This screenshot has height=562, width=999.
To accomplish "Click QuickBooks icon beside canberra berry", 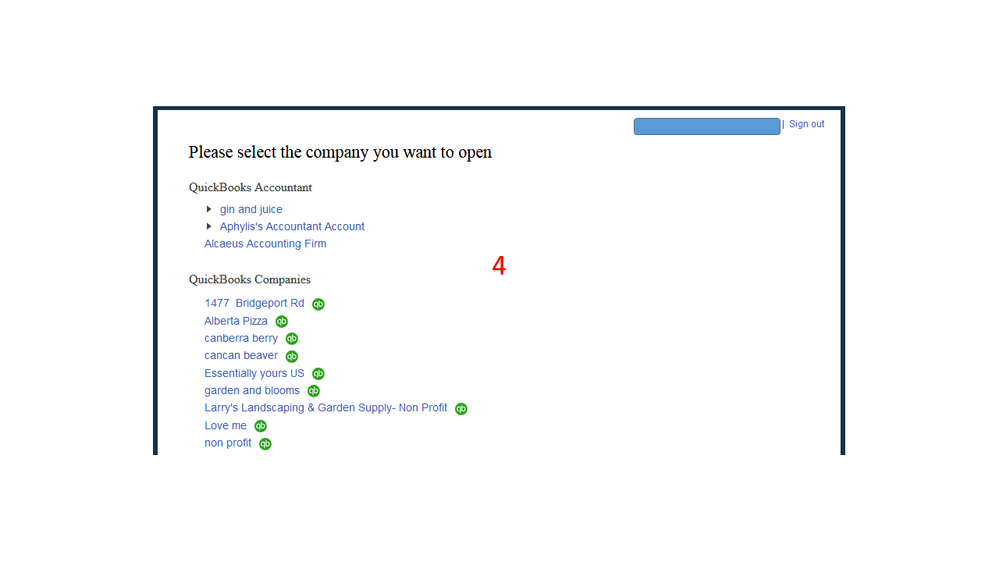I will (x=292, y=338).
